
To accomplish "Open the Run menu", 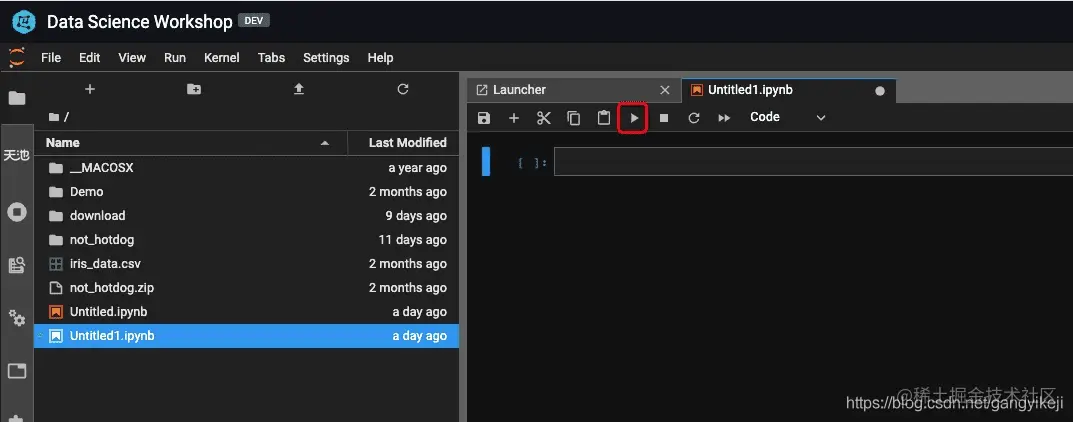I will (175, 57).
